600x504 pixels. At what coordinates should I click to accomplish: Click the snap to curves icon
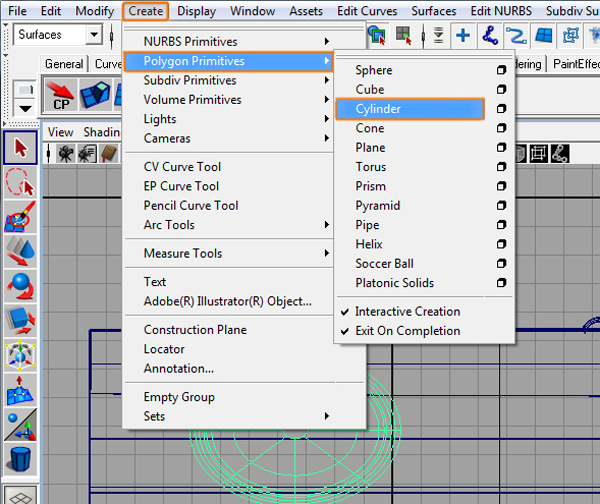coord(490,36)
